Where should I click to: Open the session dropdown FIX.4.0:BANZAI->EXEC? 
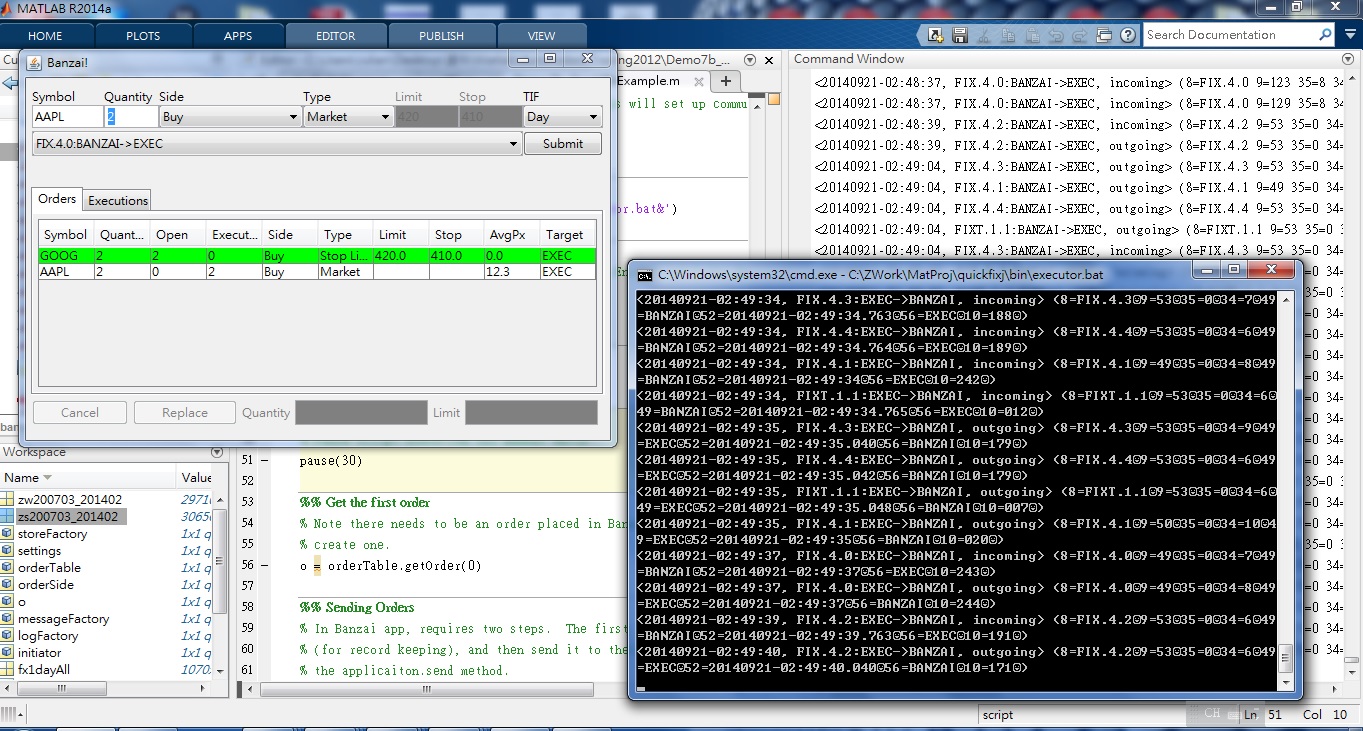277,144
